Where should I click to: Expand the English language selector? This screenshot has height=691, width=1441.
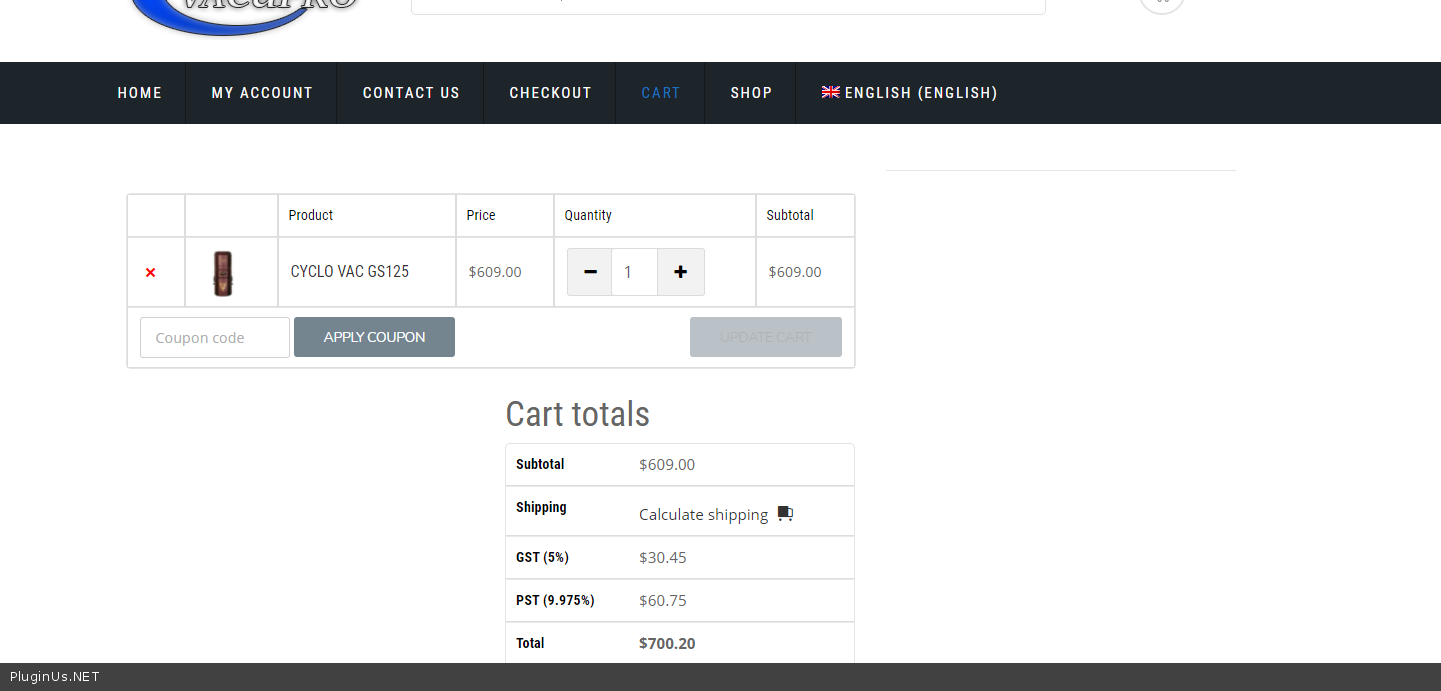click(x=909, y=93)
